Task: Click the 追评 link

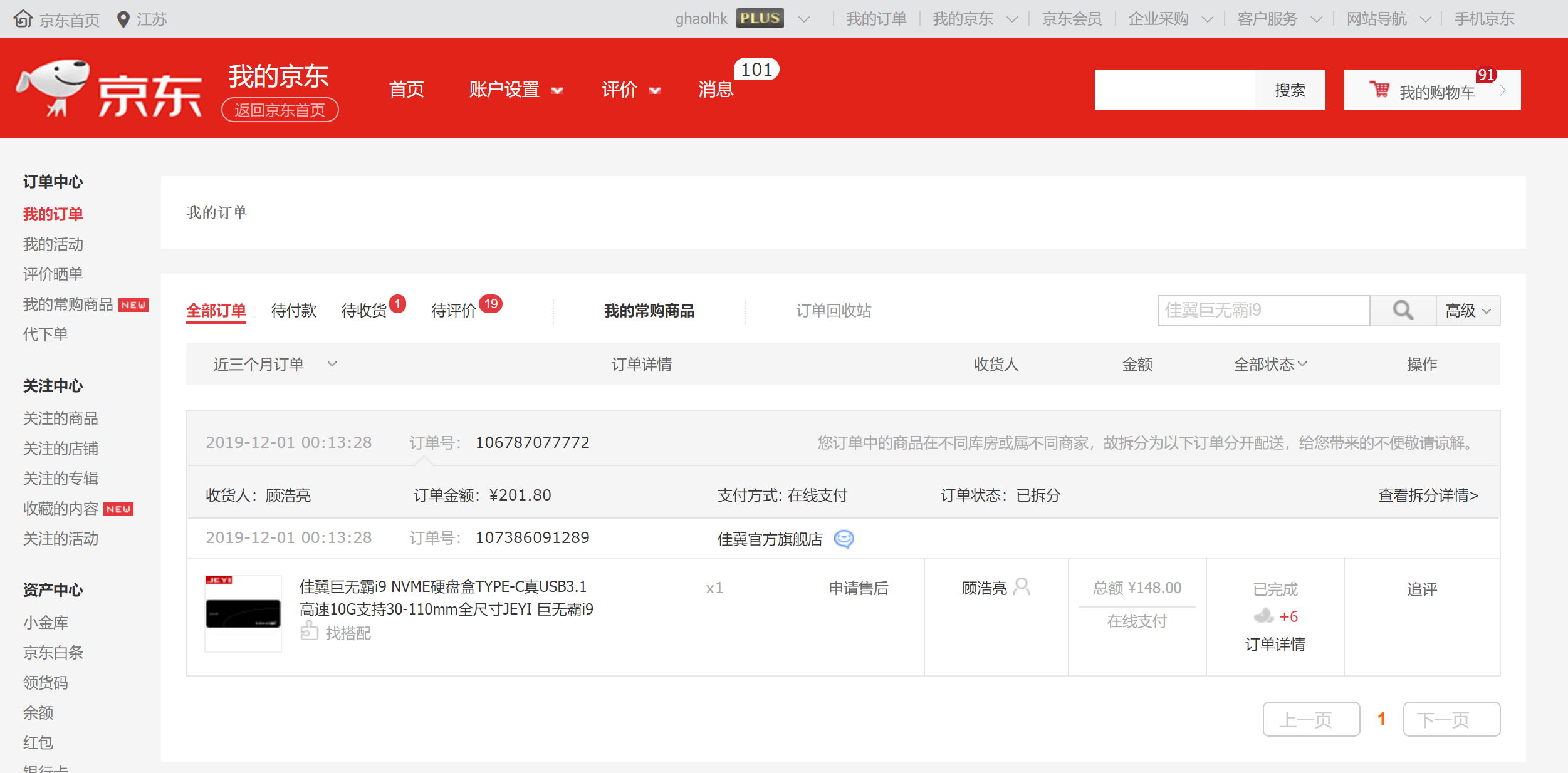Action: tap(1421, 589)
